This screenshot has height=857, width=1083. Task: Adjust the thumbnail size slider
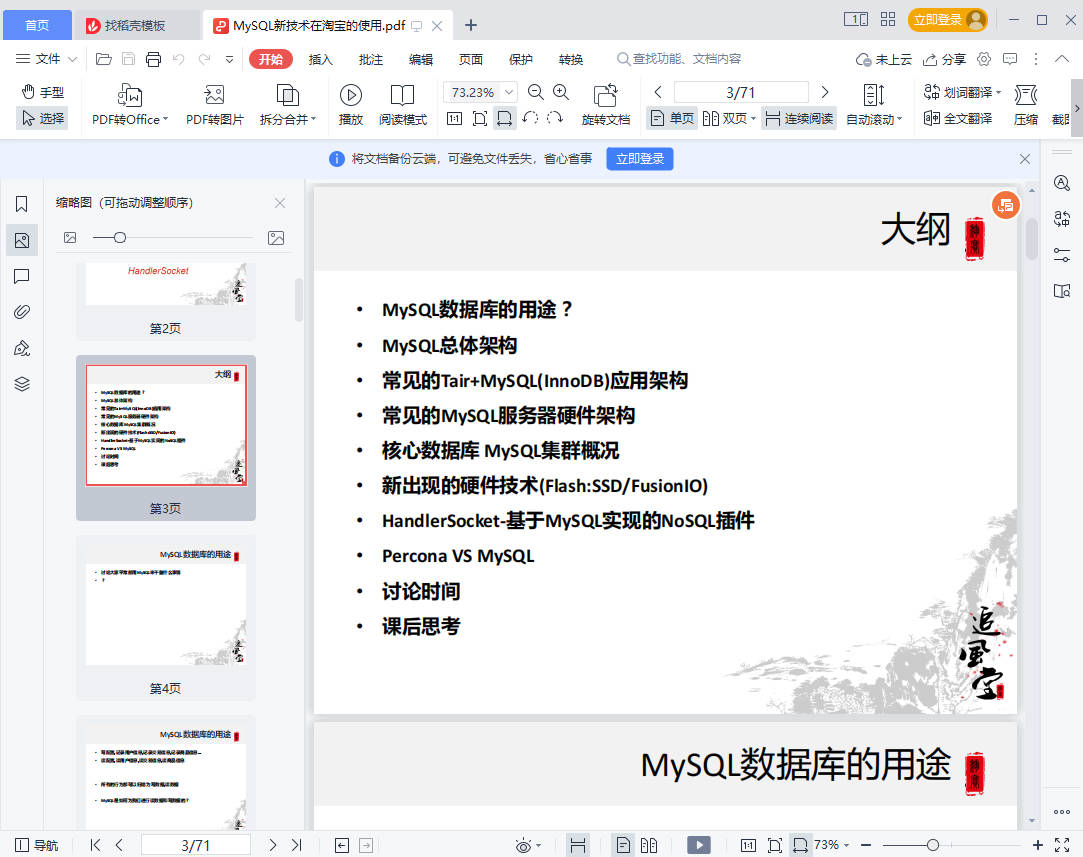point(120,238)
